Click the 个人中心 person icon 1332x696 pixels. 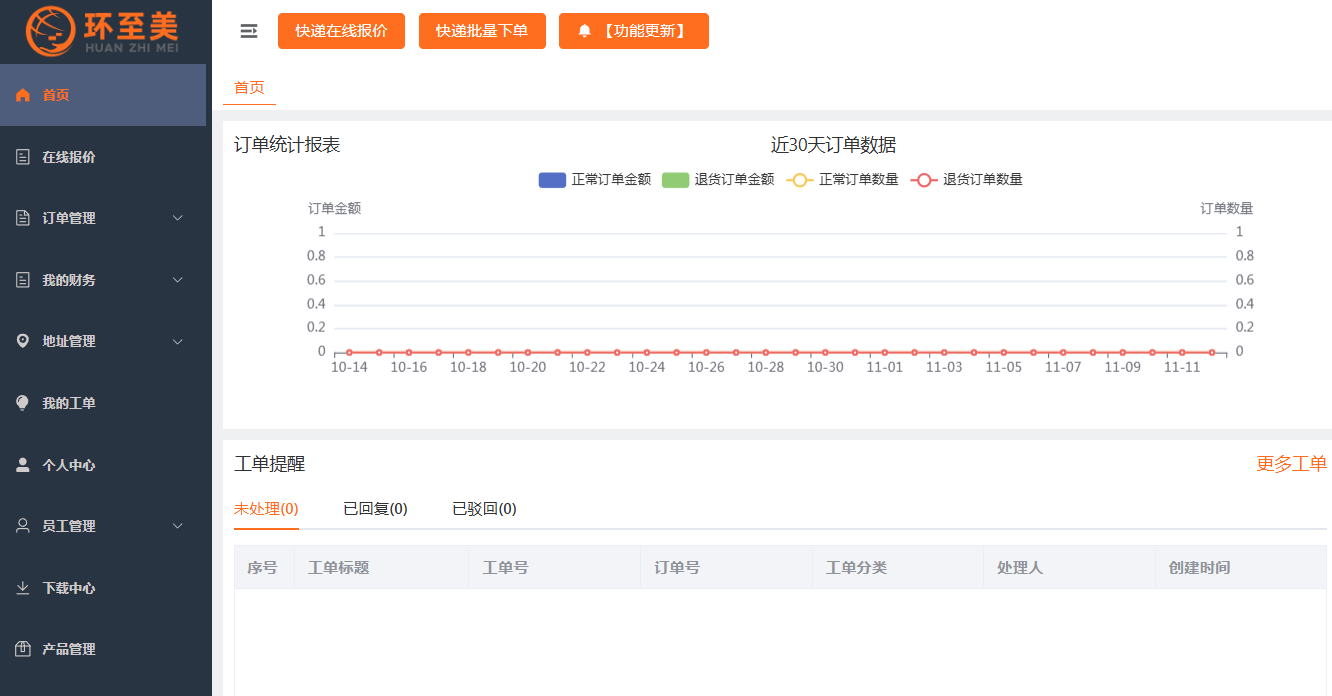23,465
